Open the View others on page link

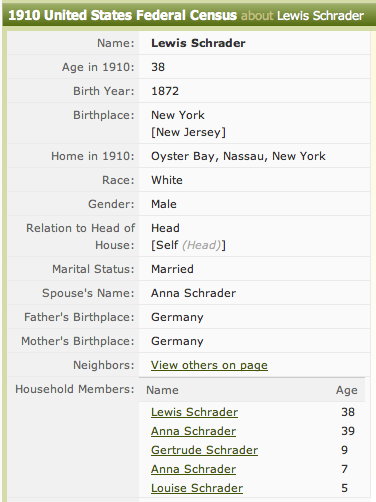tap(209, 365)
